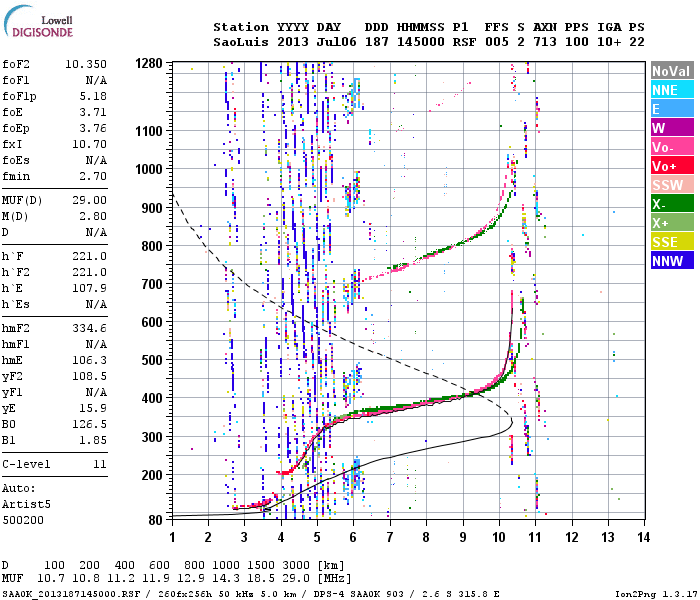This screenshot has width=700, height=600.
Task: Click the yF2 value 108.5
Action: [89, 376]
